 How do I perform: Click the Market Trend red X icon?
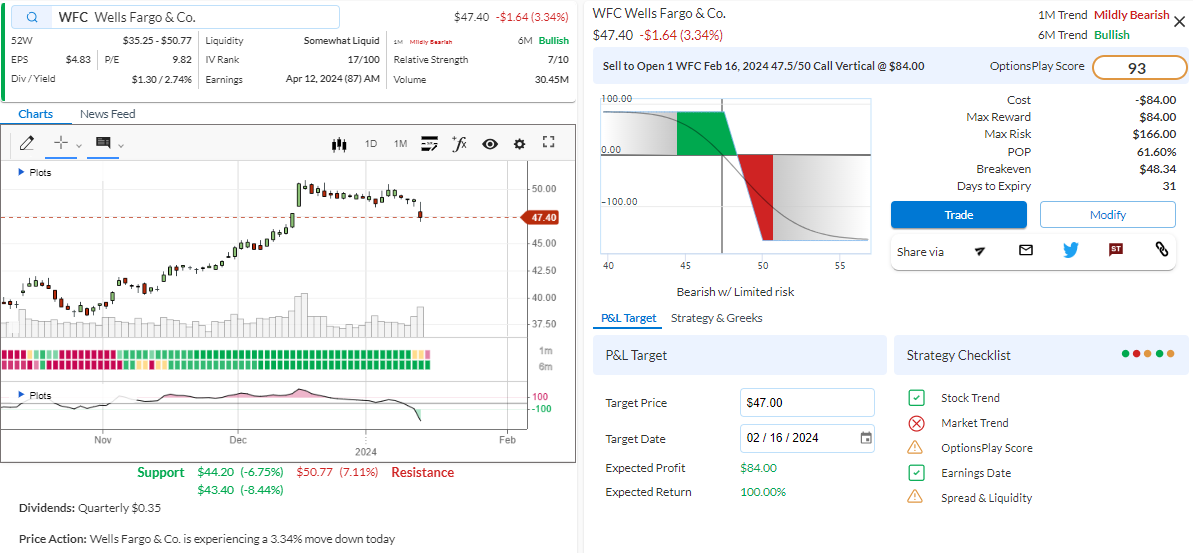(916, 423)
